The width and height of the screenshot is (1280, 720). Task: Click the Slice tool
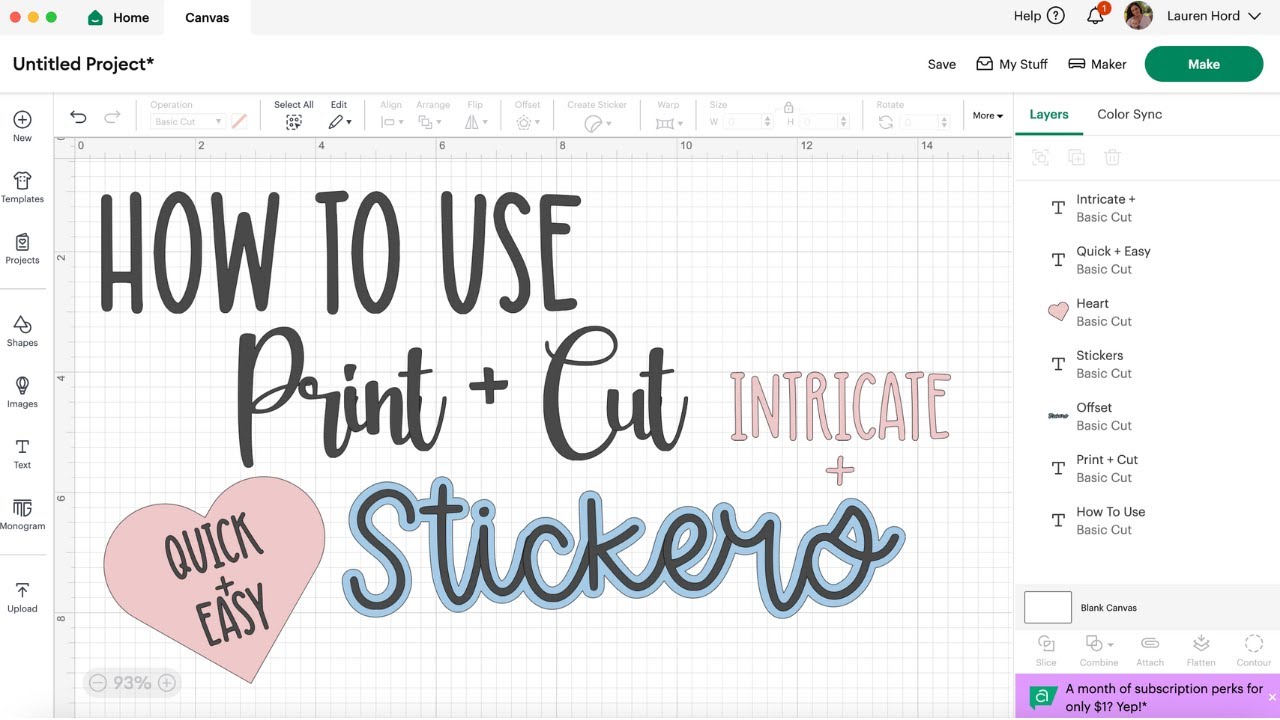(x=1046, y=650)
